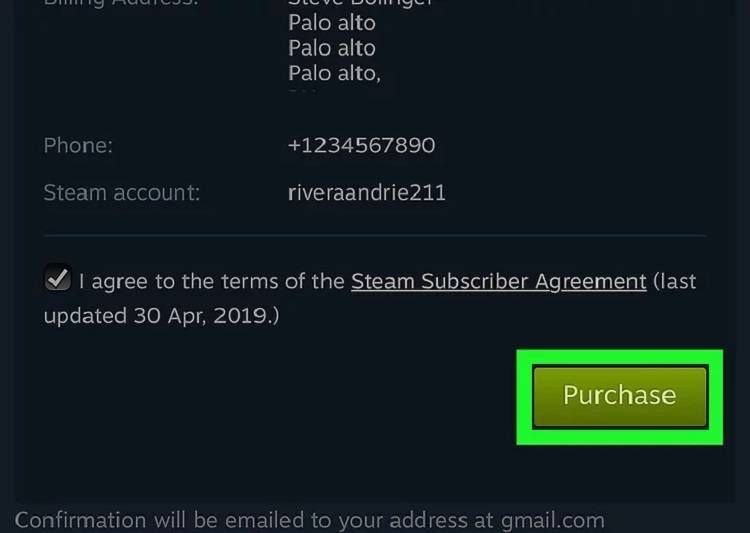The width and height of the screenshot is (750, 533).
Task: Open the Steam Subscriber Agreement link
Action: click(498, 281)
